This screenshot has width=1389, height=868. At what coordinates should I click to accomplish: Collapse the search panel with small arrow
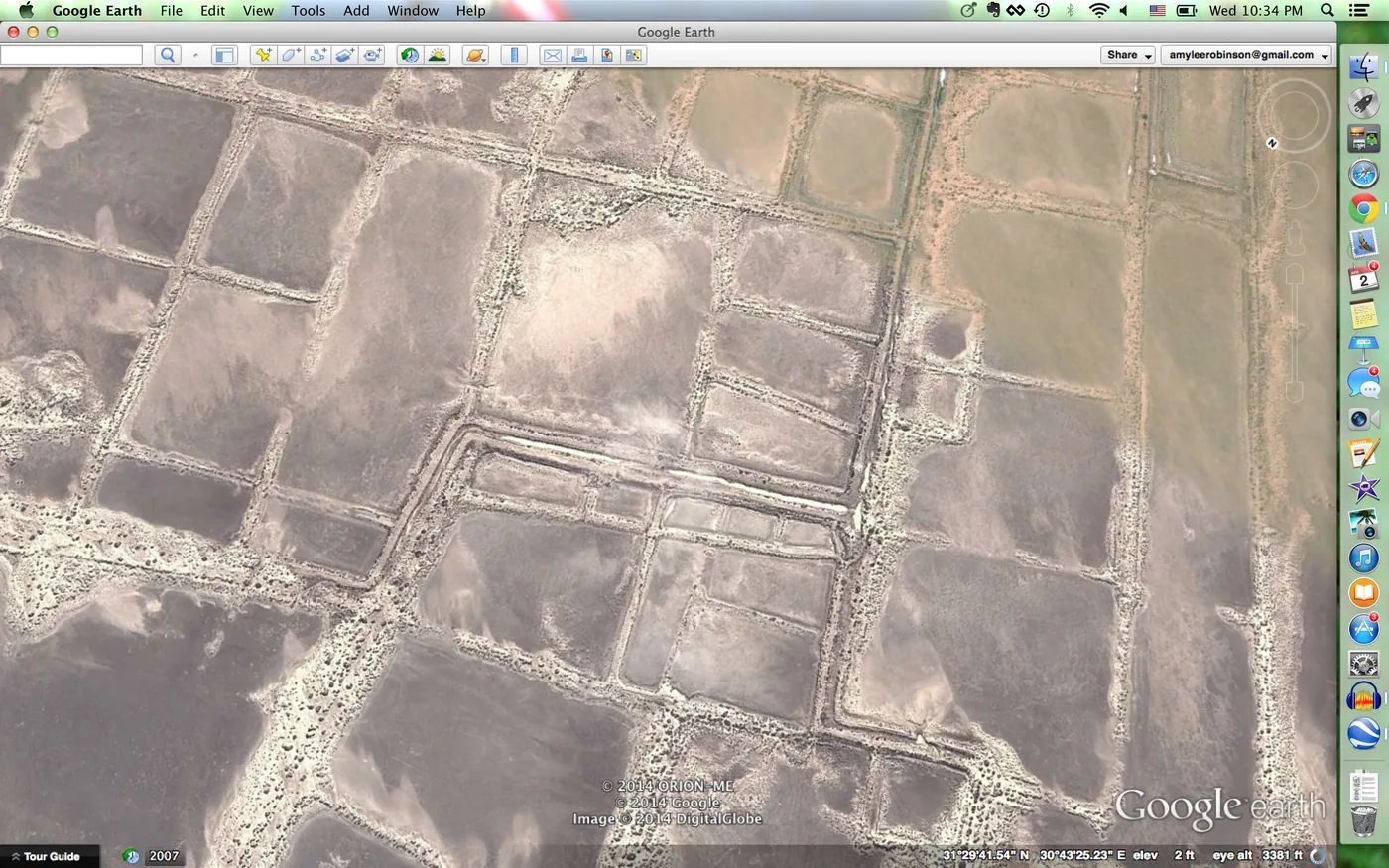pyautogui.click(x=195, y=57)
